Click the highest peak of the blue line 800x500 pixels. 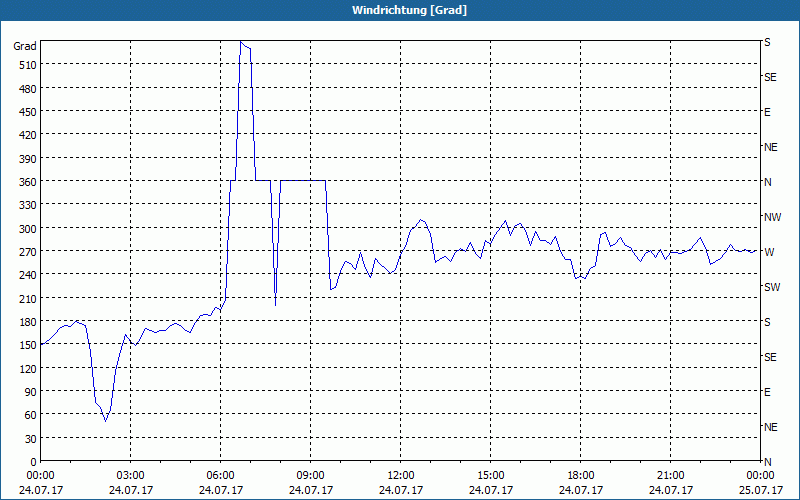241,42
